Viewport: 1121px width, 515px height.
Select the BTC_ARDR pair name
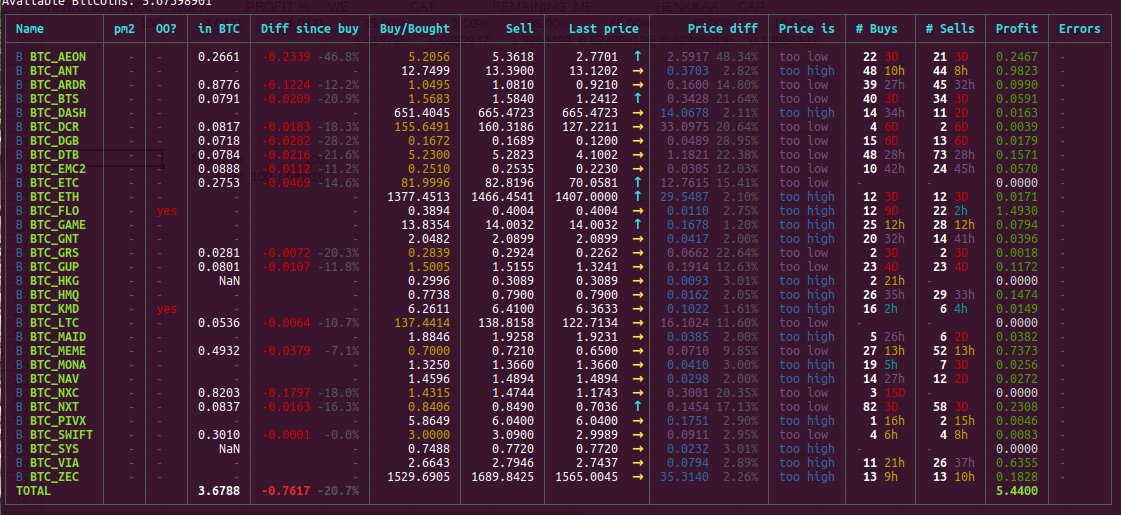pos(58,84)
